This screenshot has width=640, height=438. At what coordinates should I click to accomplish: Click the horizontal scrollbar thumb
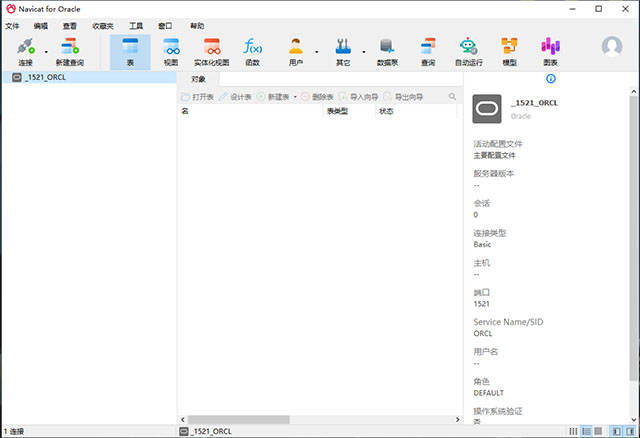pyautogui.click(x=239, y=420)
